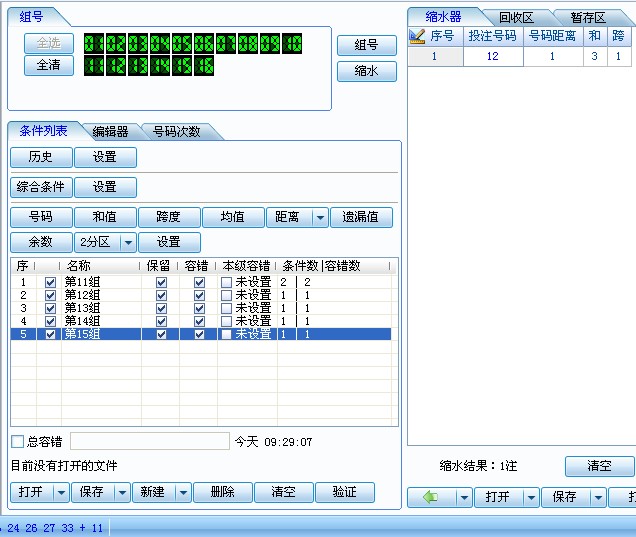Pick the green number 16 tile

pos(204,65)
